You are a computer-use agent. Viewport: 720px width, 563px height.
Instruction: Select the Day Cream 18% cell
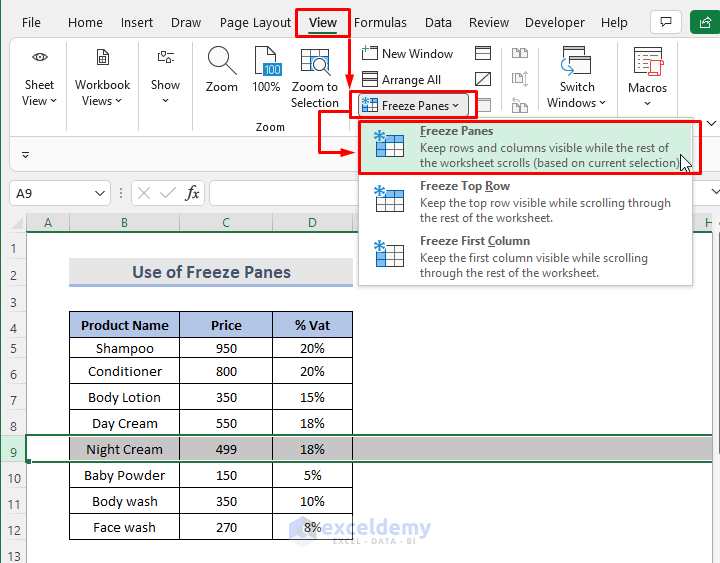coord(312,423)
